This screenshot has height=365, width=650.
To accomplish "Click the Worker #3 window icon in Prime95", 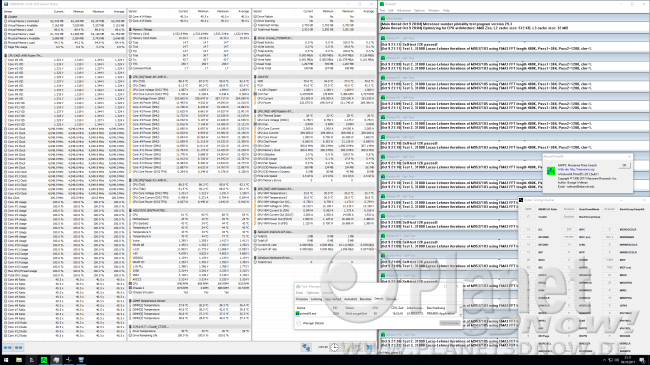I will point(383,78).
